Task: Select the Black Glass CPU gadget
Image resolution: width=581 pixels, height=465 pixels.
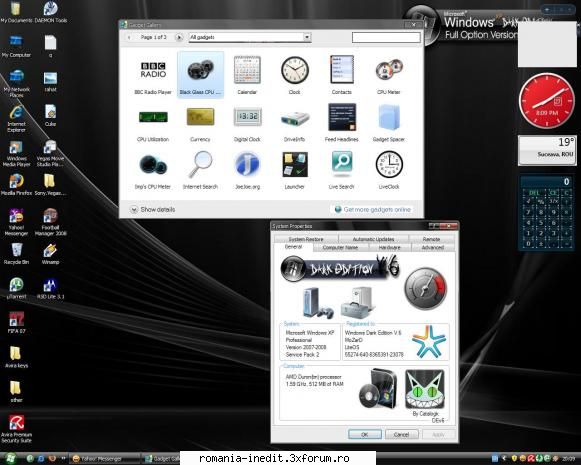Action: coord(200,75)
